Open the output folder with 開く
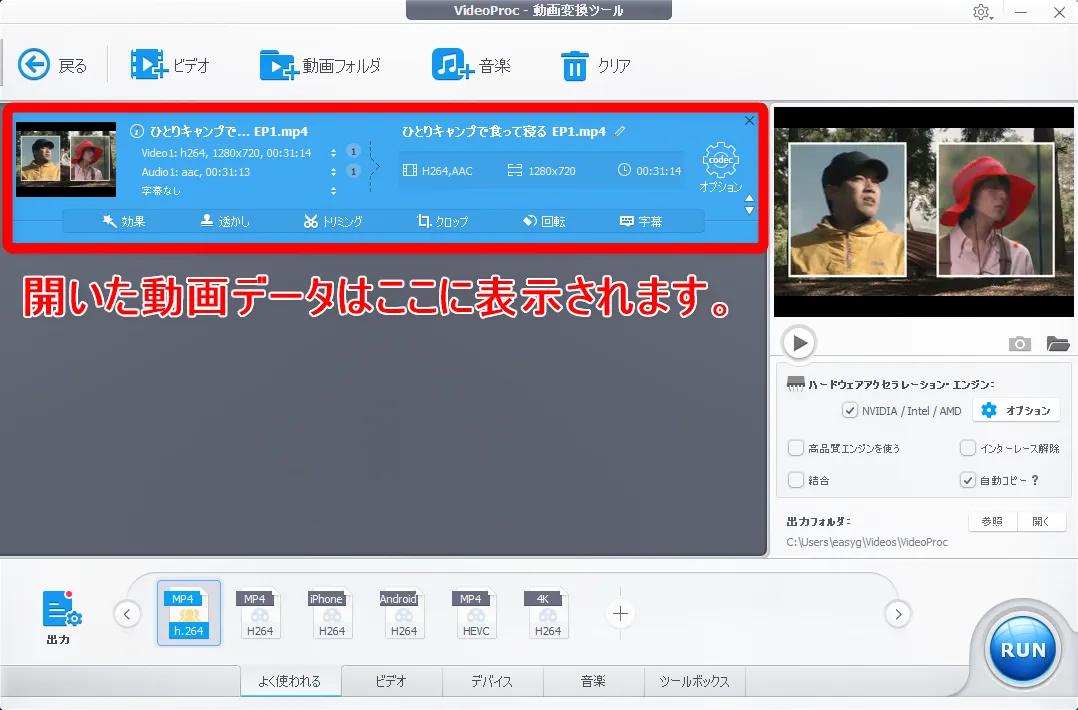 tap(1042, 522)
